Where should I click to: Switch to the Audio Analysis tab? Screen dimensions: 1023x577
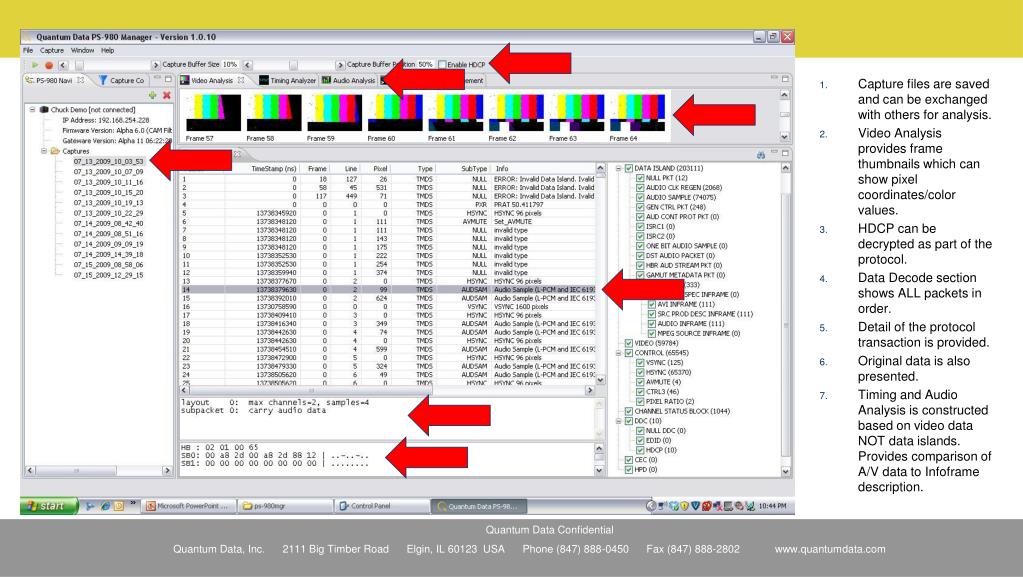[348, 80]
